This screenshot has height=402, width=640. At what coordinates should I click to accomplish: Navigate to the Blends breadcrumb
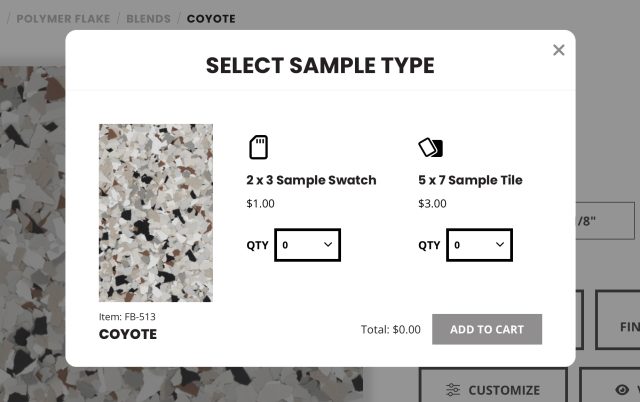pyautogui.click(x=148, y=18)
